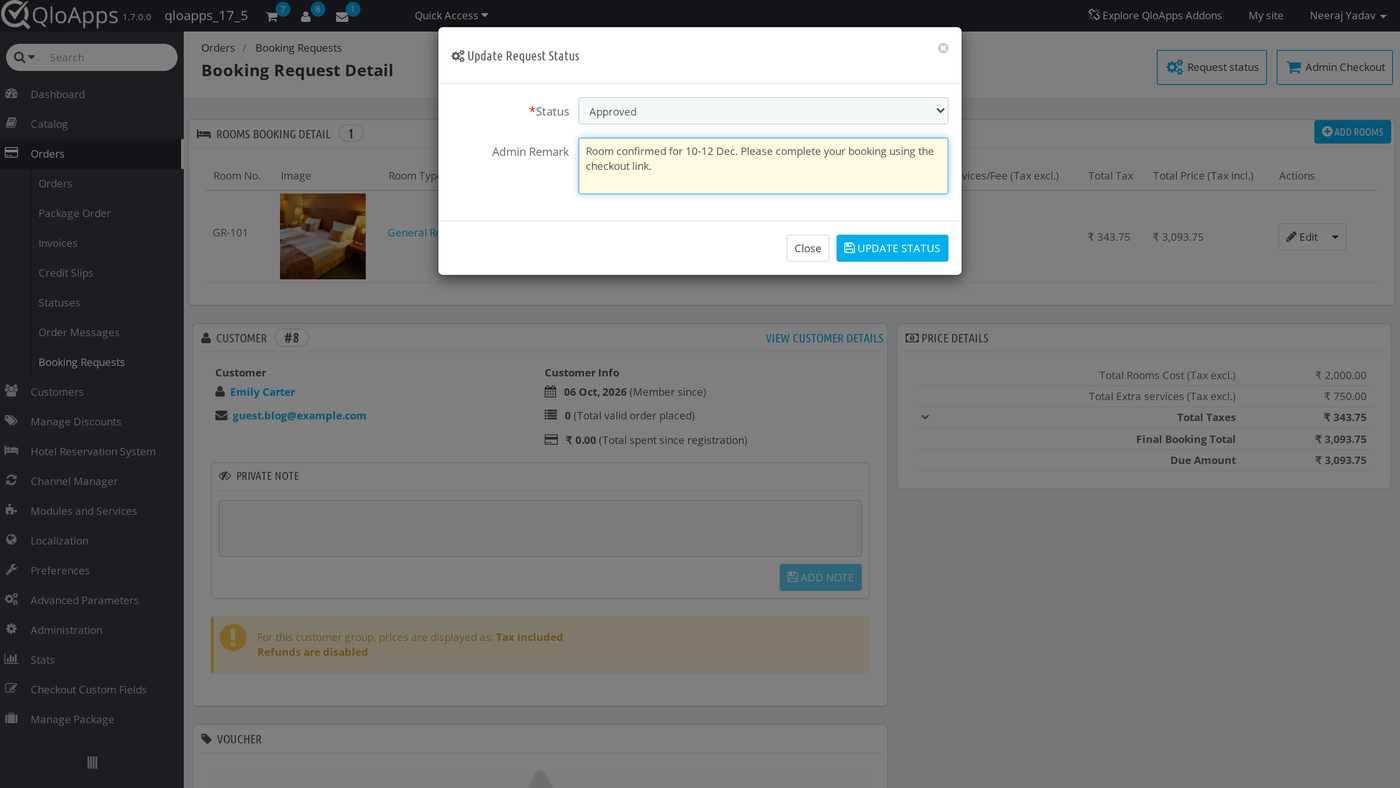Image resolution: width=1400 pixels, height=788 pixels.
Task: Click the Hotel Reservation System bed icon
Action: click(x=12, y=451)
